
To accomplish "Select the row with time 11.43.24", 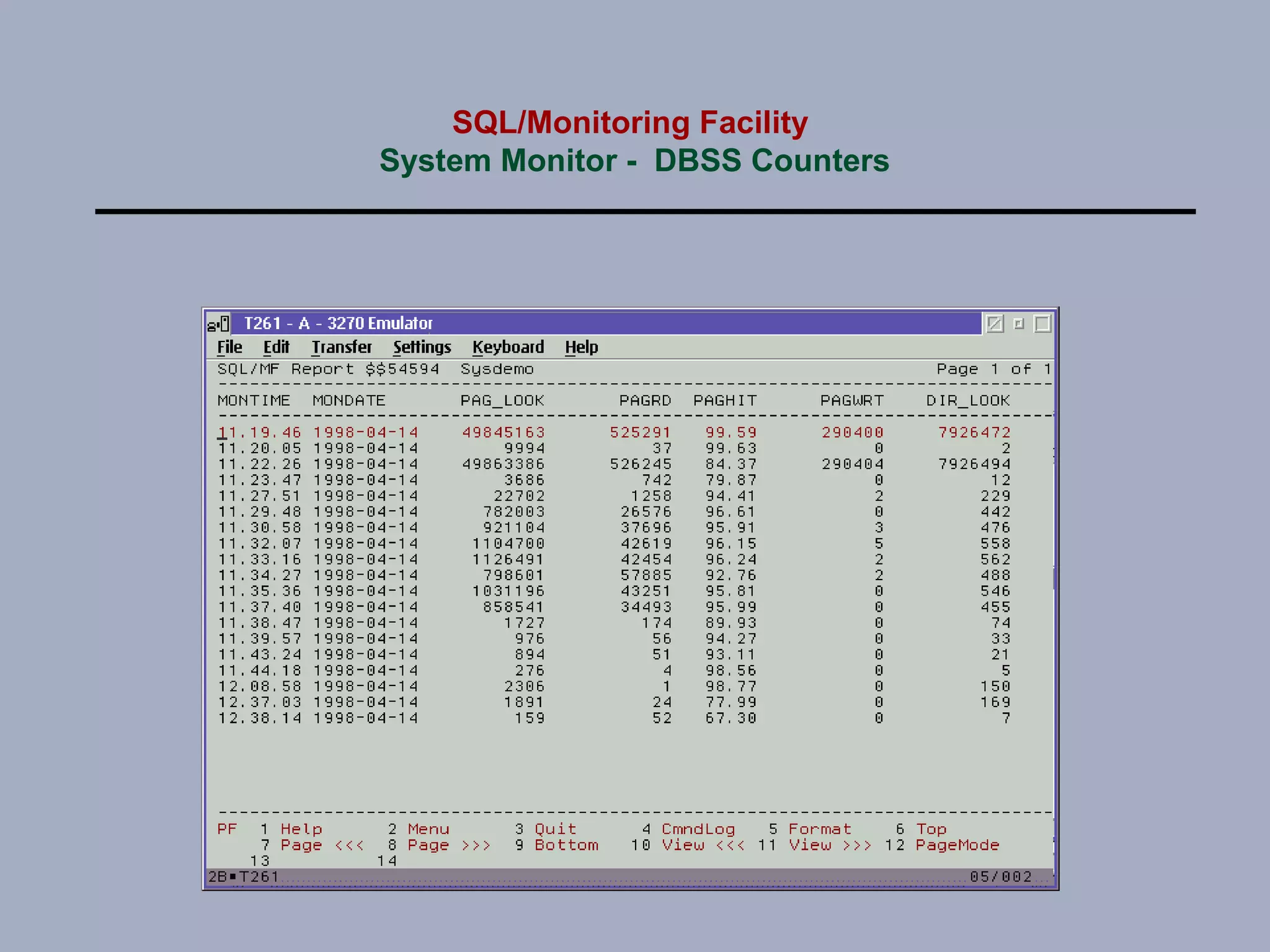I will (x=614, y=654).
